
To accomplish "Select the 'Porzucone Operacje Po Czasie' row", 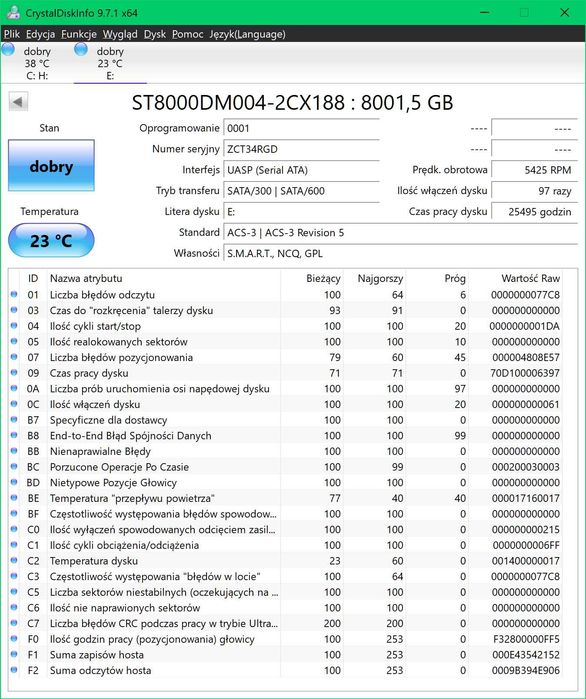I will pos(285,467).
